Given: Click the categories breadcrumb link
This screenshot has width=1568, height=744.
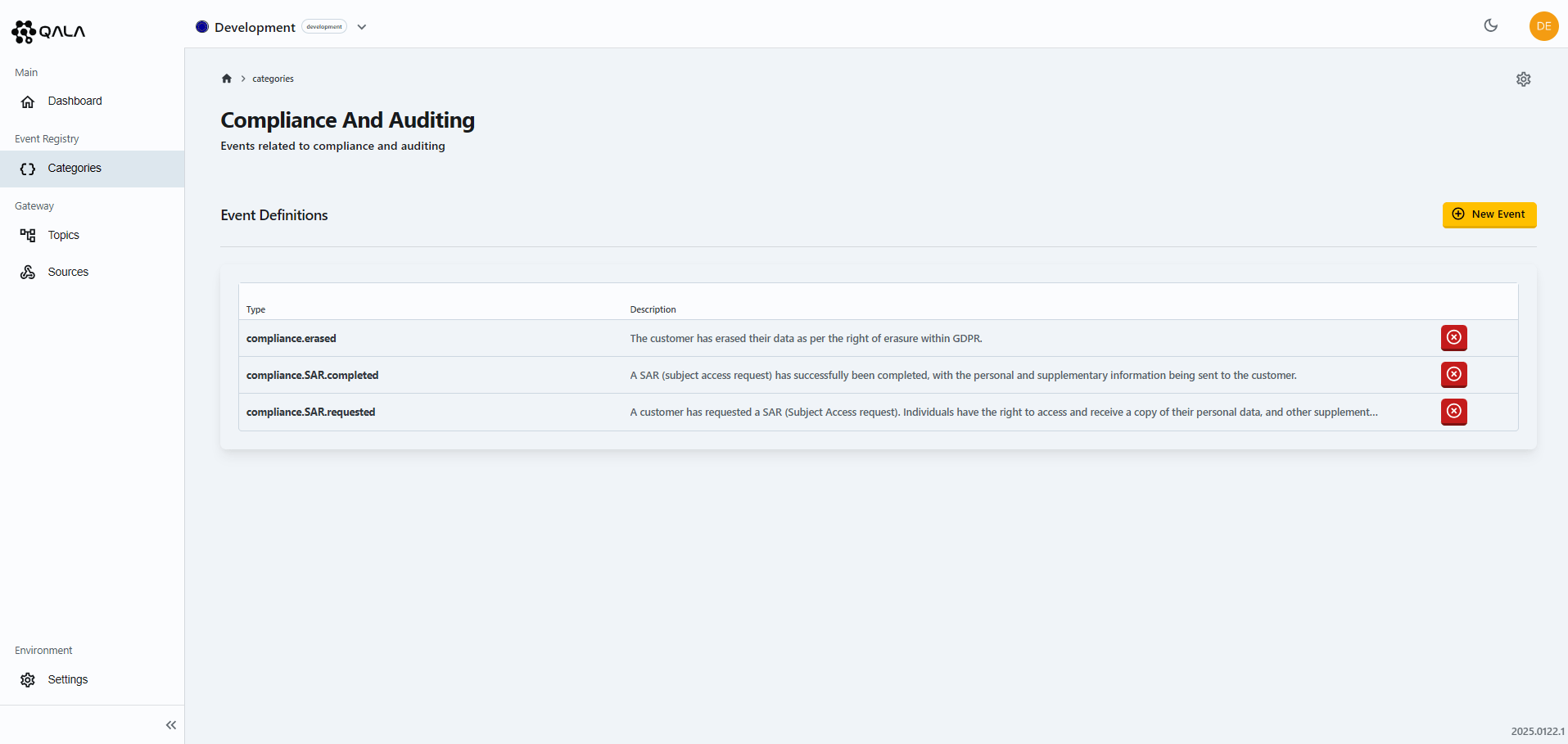Looking at the screenshot, I should coord(273,79).
